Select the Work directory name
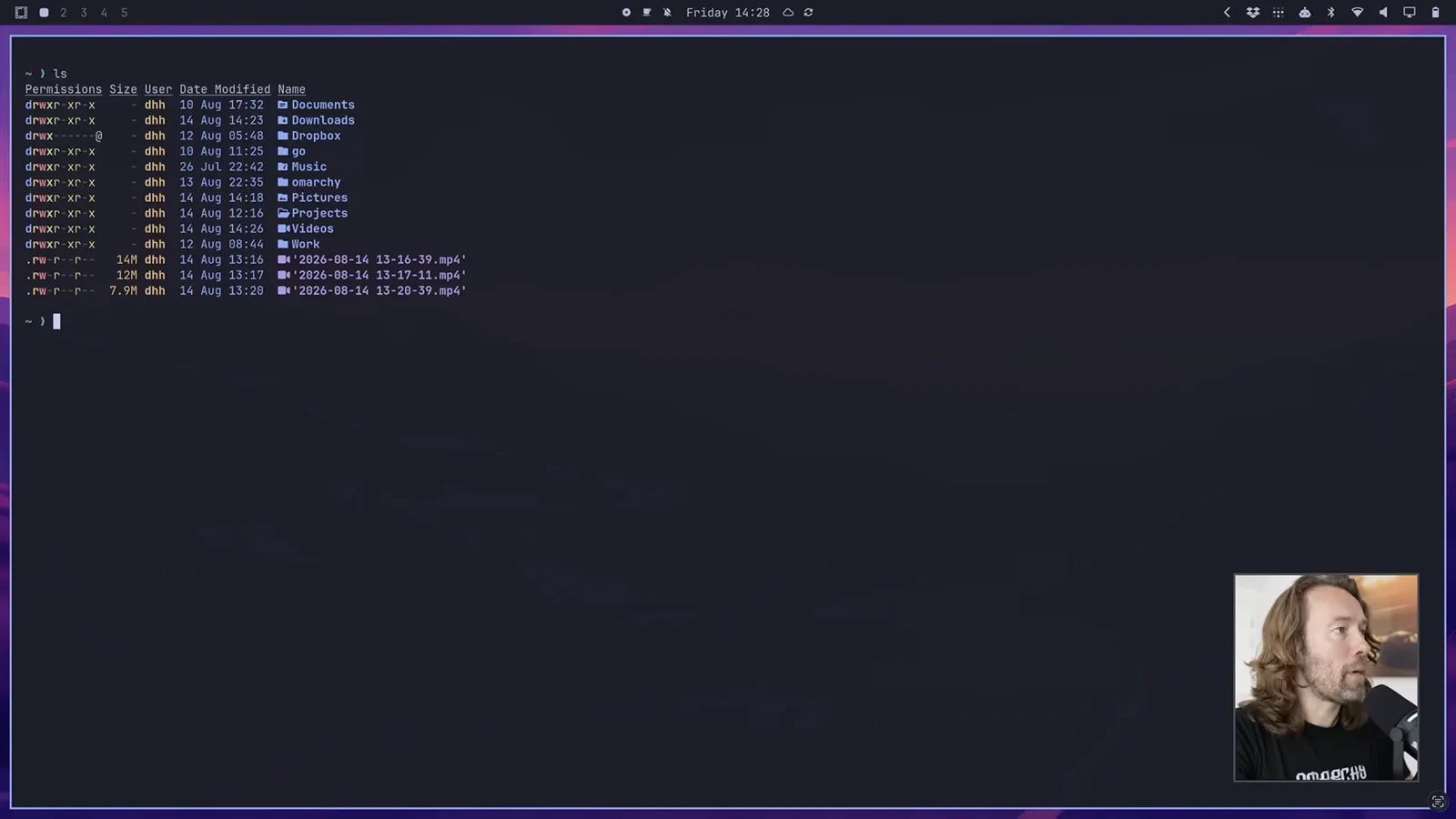Viewport: 1456px width, 819px height. (306, 244)
